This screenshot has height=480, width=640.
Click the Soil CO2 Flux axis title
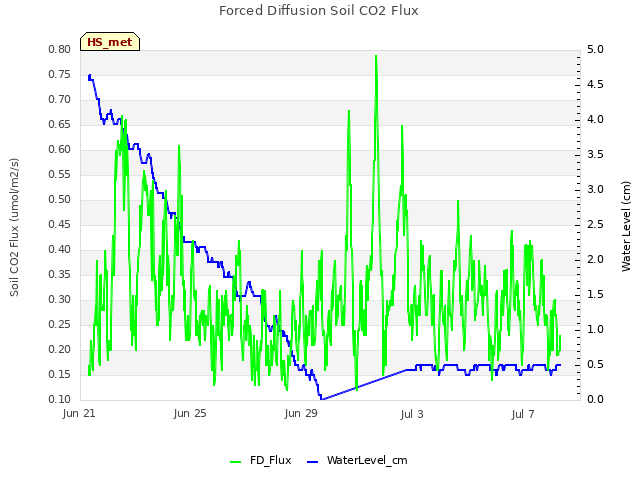[14, 227]
